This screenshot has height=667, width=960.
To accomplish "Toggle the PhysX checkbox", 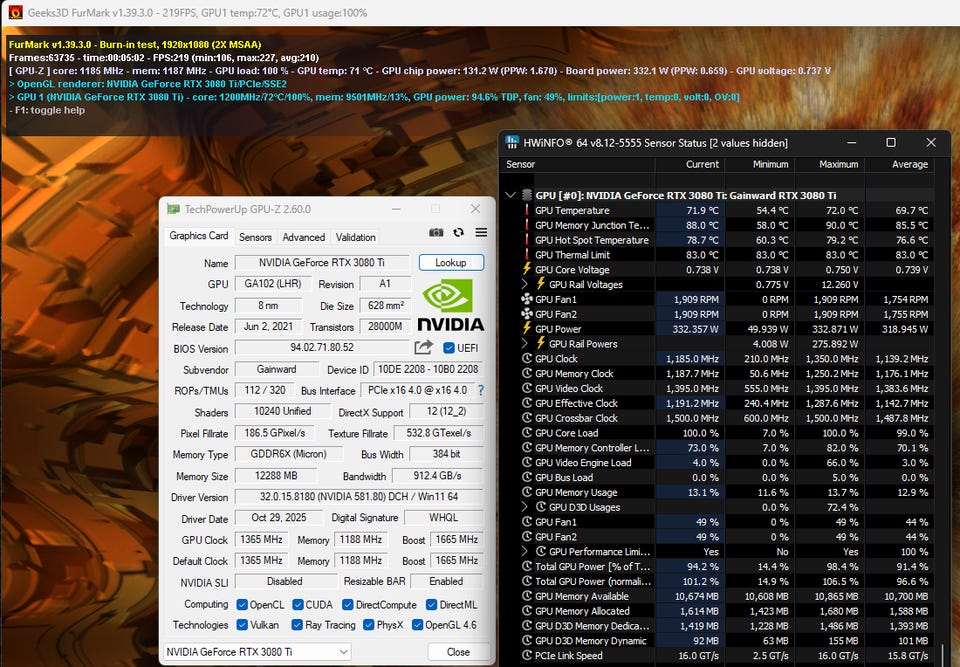I will coord(369,625).
